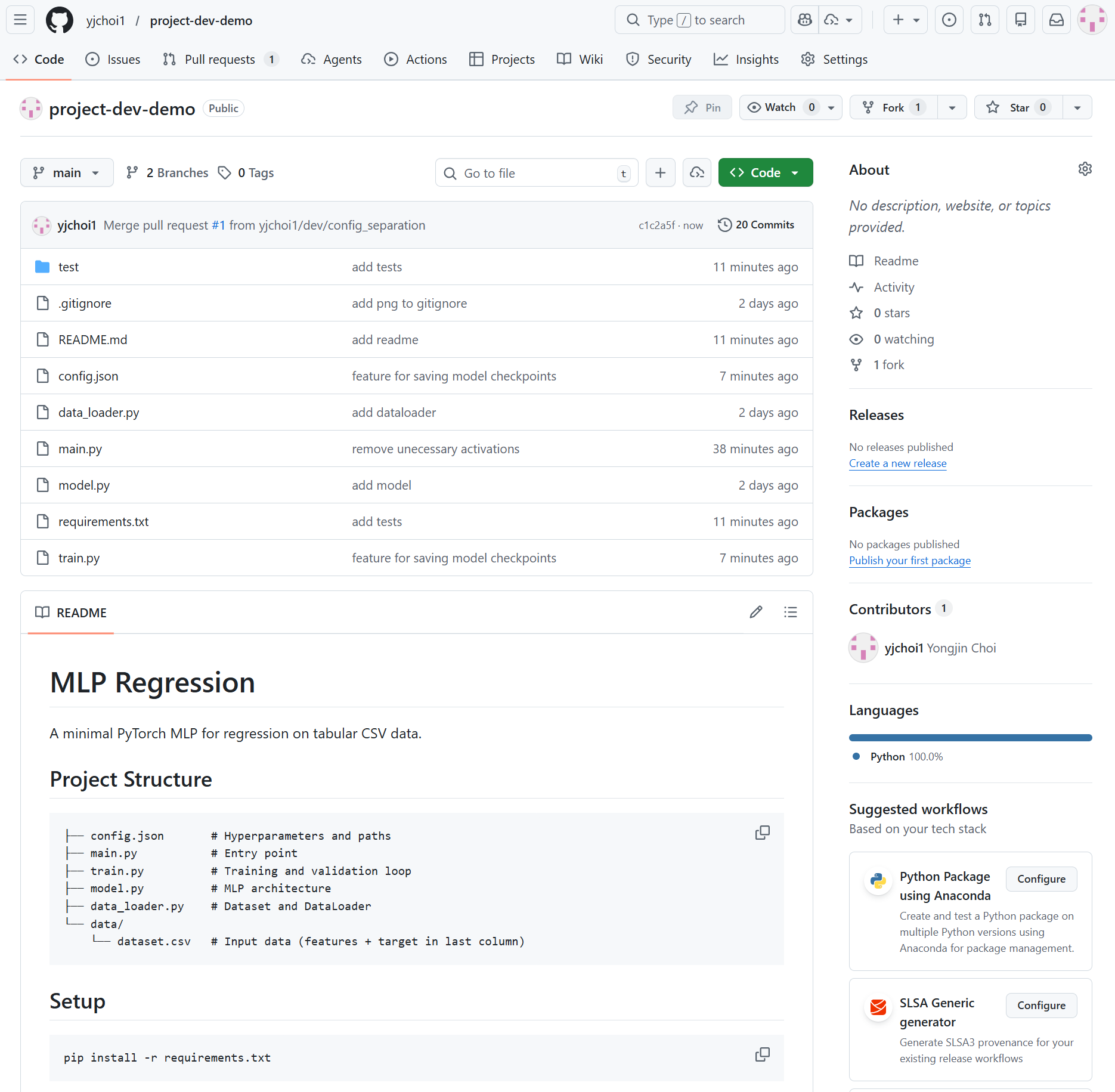Click the add file plus button

[x=660, y=173]
